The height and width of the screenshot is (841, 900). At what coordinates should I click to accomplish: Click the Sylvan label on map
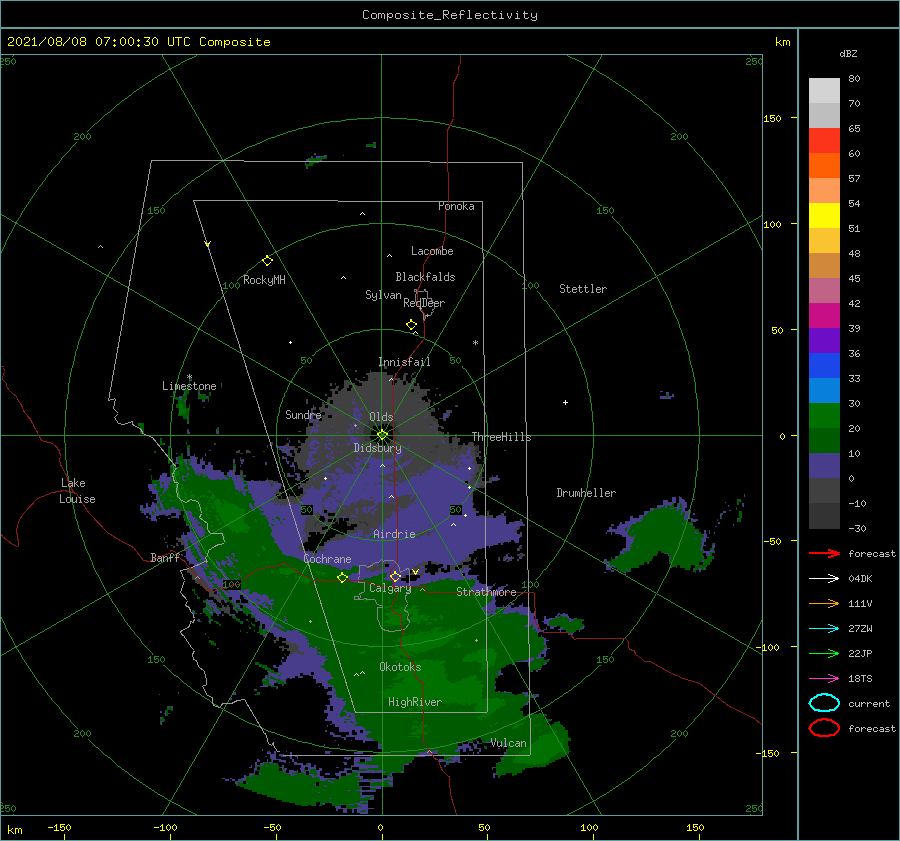[383, 295]
